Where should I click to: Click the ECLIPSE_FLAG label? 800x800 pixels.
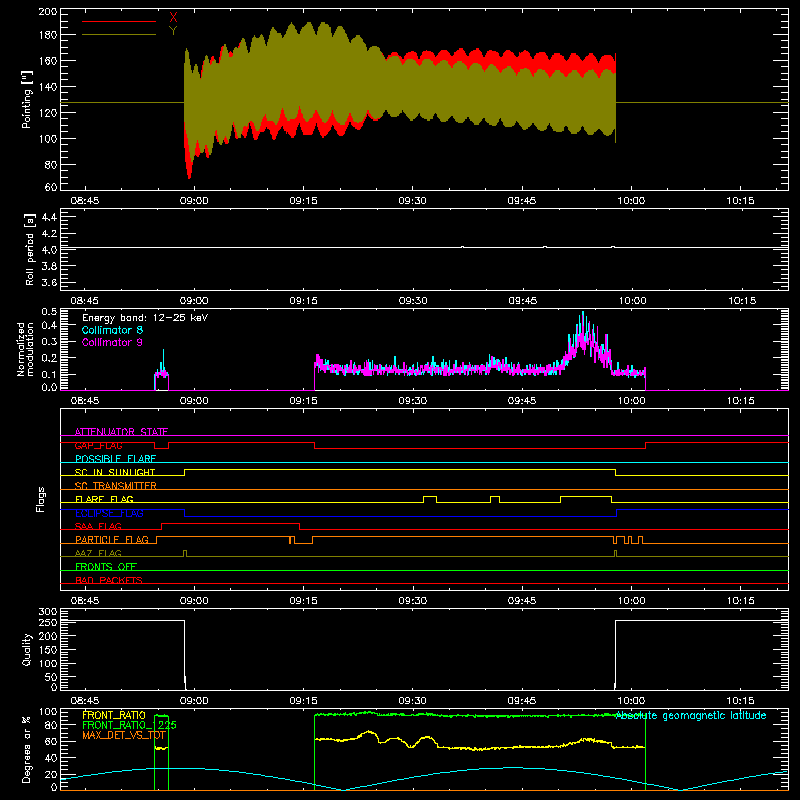tap(109, 513)
